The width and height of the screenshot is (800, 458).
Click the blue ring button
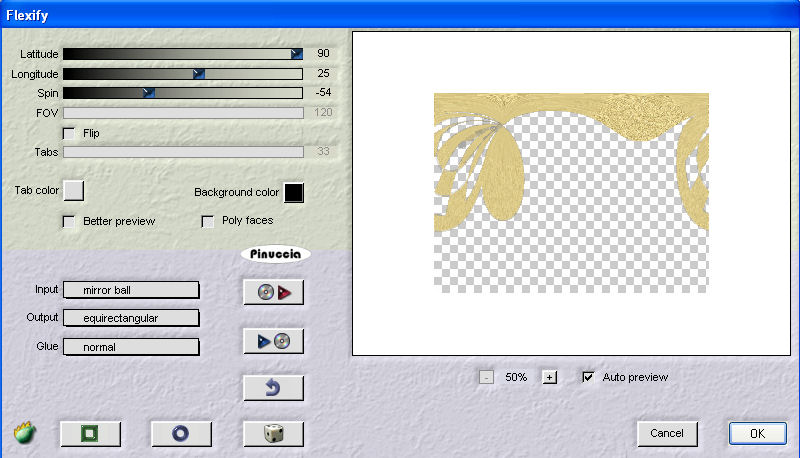pos(181,434)
